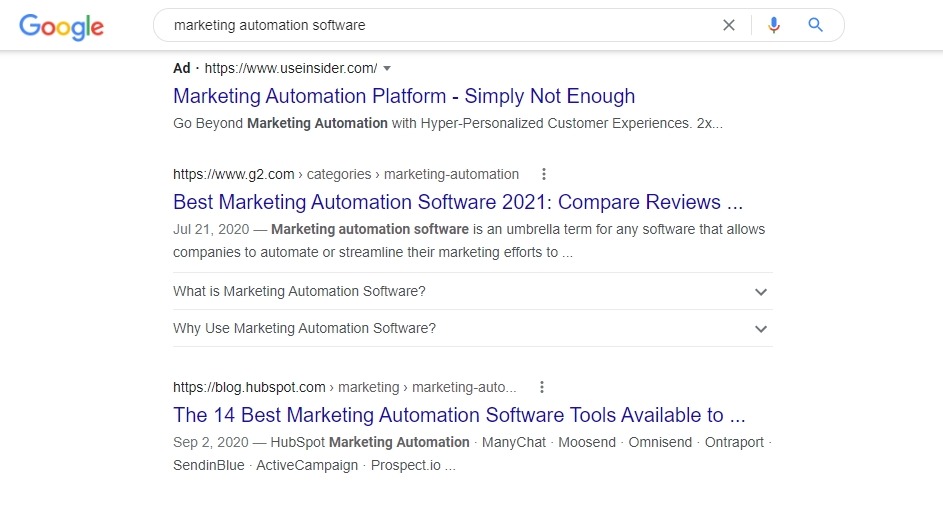Click the https://www.g2.com breadcrumb URL
The height and width of the screenshot is (508, 943).
pos(233,174)
